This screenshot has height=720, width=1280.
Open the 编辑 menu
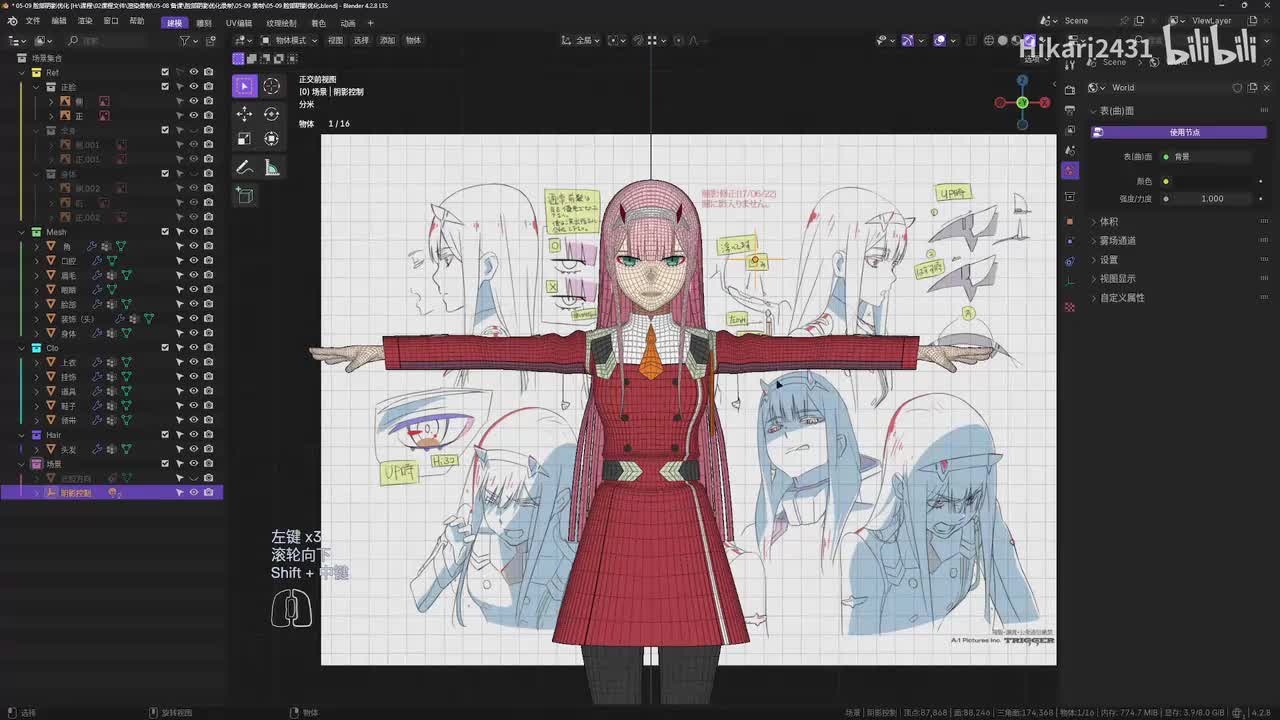59,22
